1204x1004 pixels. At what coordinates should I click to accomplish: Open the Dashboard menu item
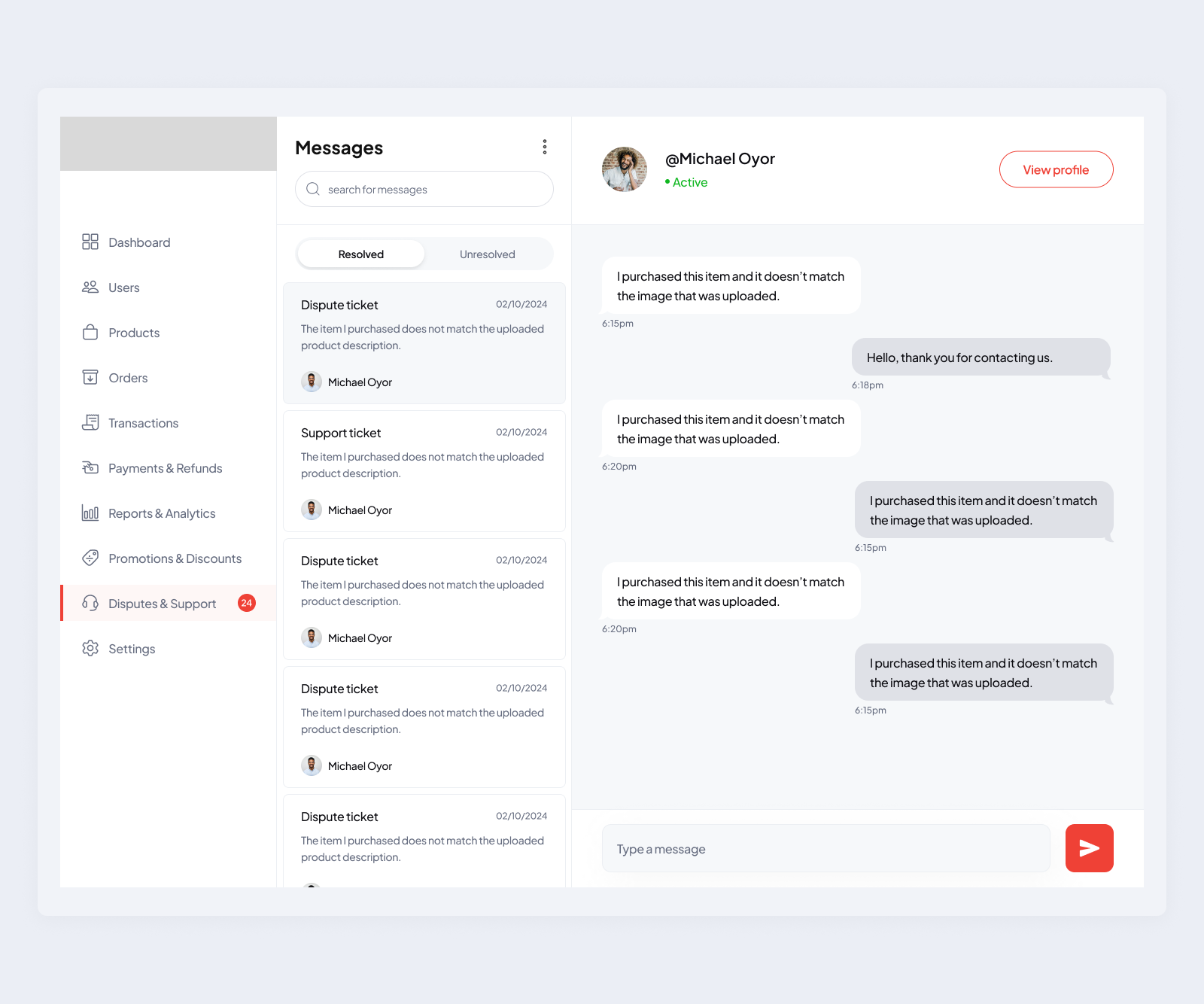tap(169, 242)
